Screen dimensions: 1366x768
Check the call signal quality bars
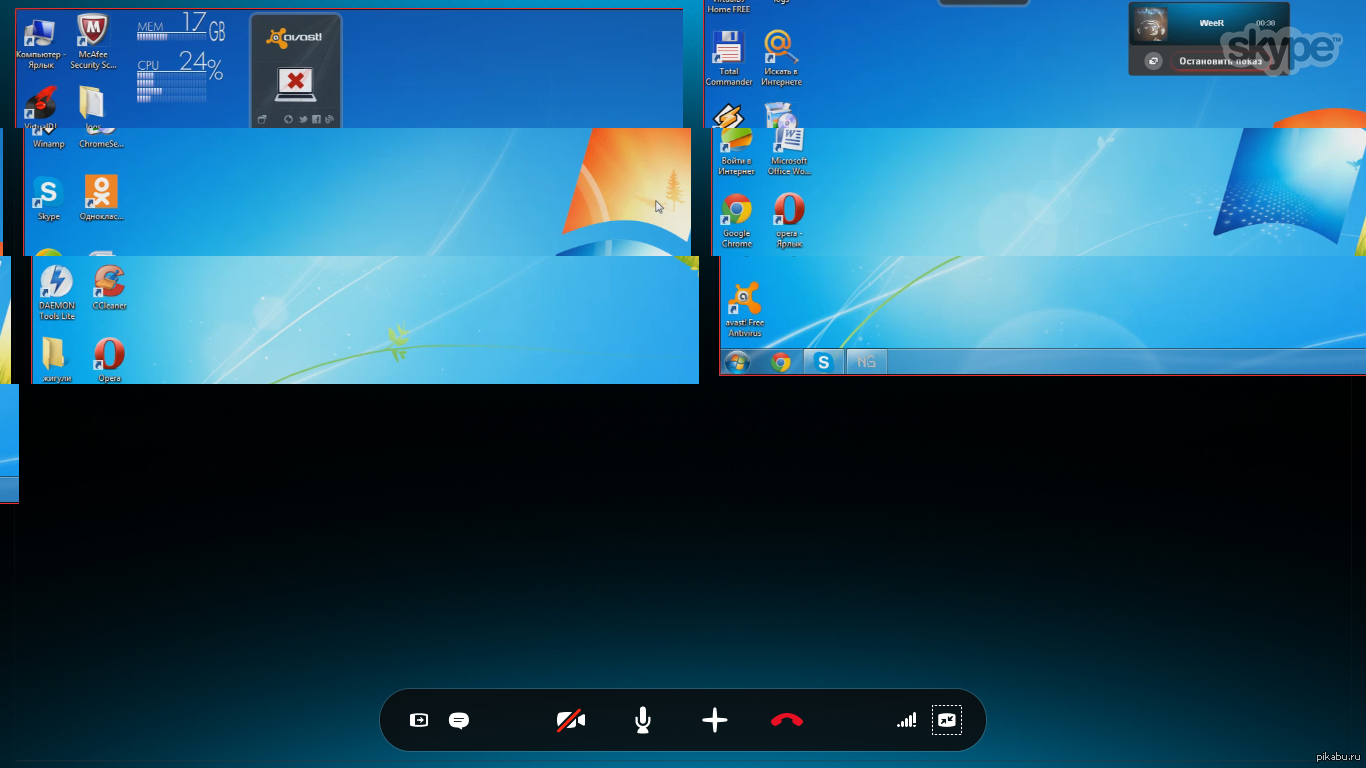[x=906, y=720]
